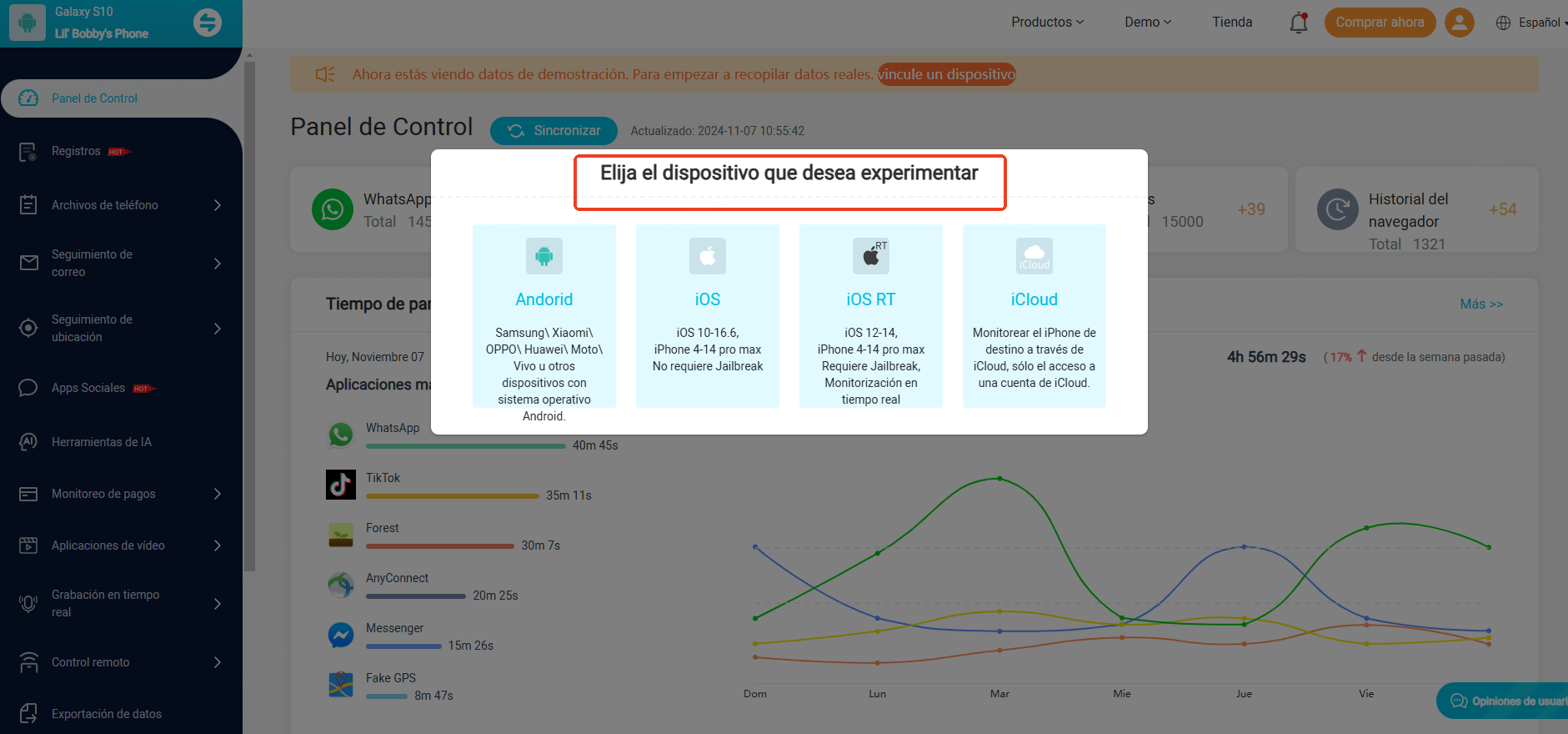Click vincule un dispositivo link

[x=946, y=74]
